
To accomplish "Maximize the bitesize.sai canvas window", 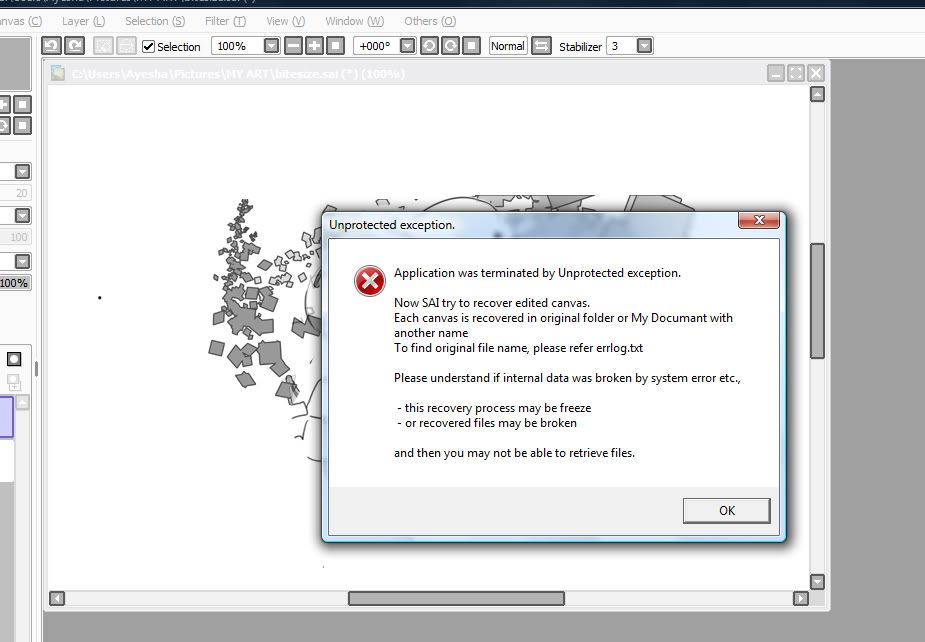I will coord(796,73).
